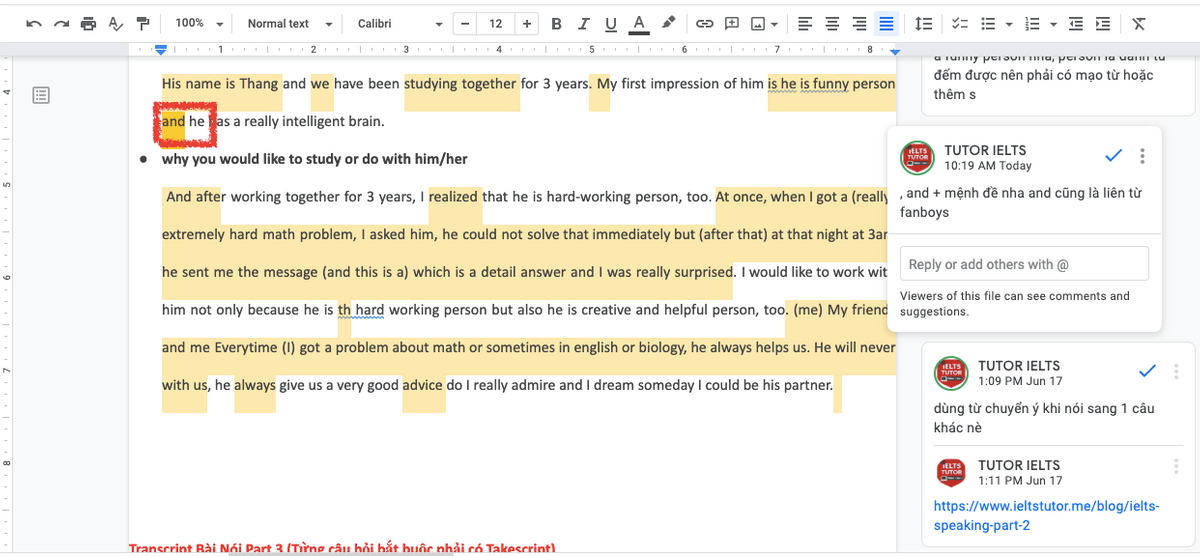
Task: Toggle bold formatting
Action: tap(557, 23)
